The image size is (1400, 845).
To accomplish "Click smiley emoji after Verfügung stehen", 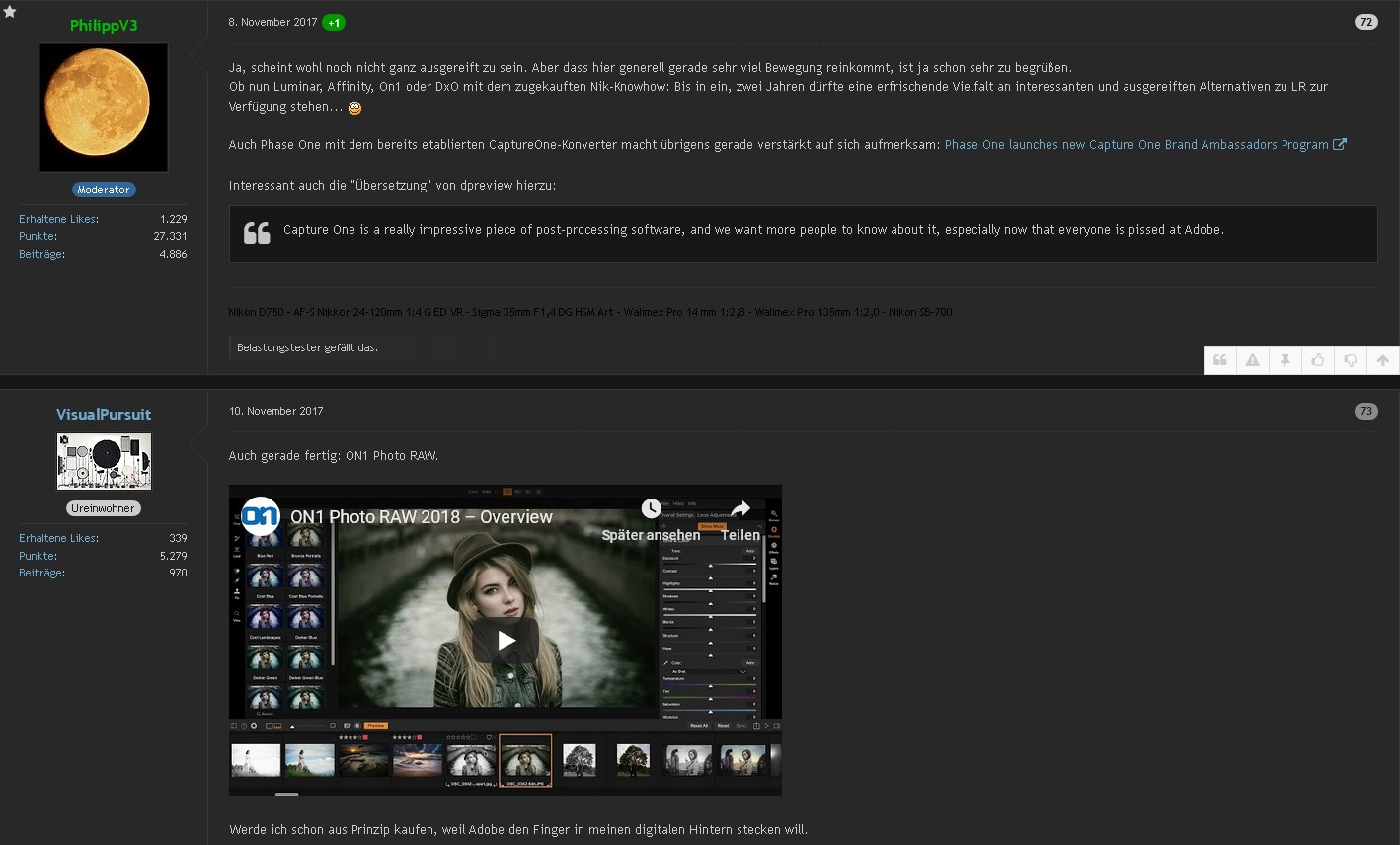I will point(355,108).
